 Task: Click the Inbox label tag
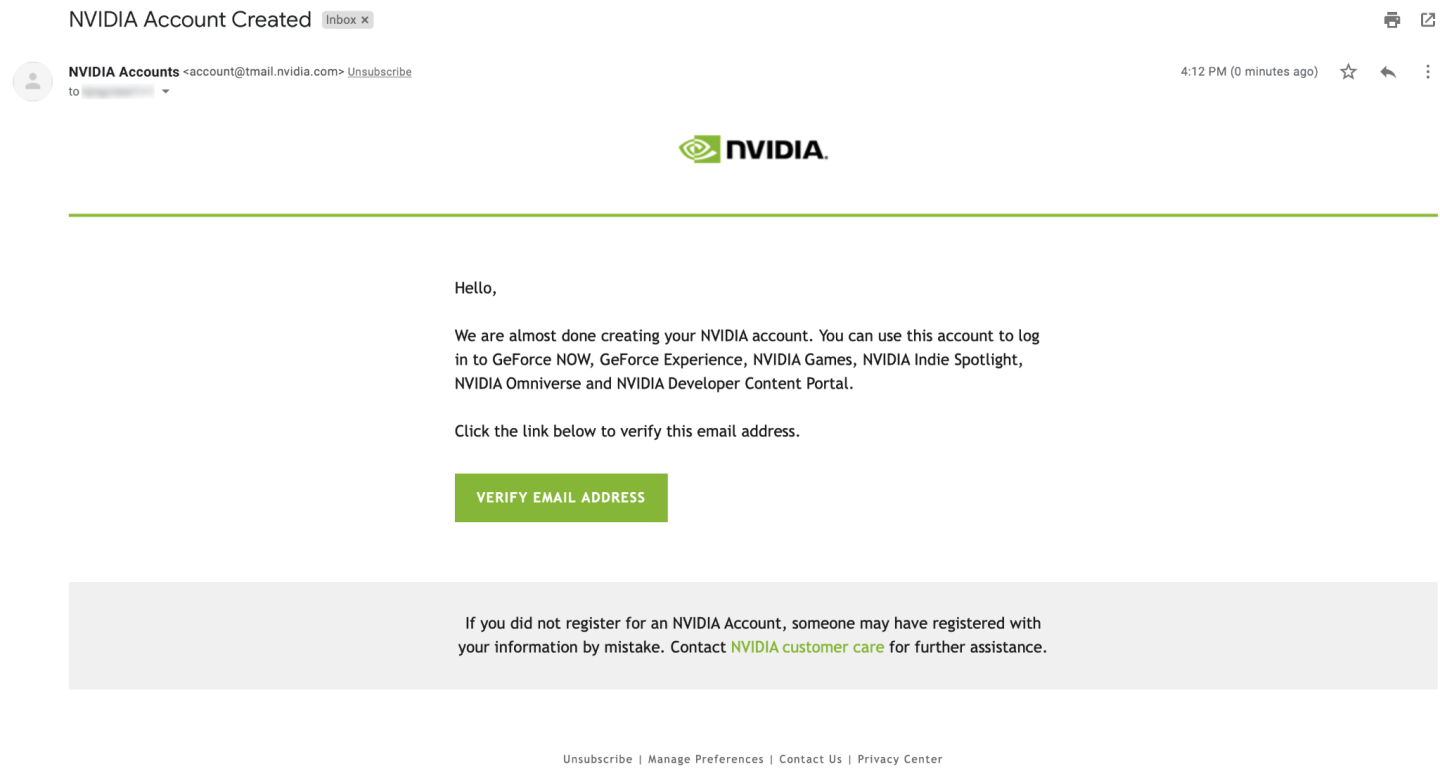pos(340,19)
